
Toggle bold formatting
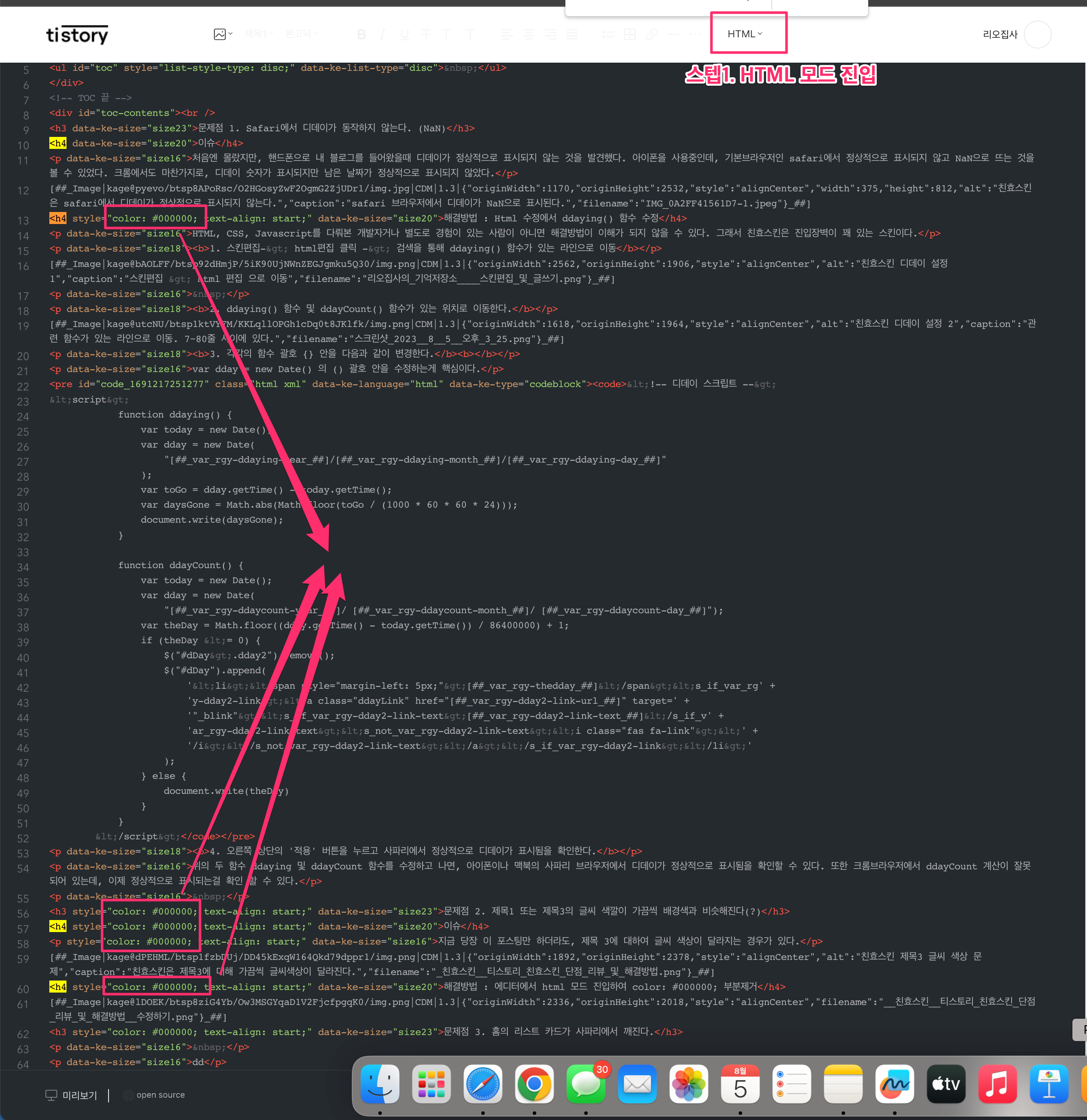click(361, 34)
